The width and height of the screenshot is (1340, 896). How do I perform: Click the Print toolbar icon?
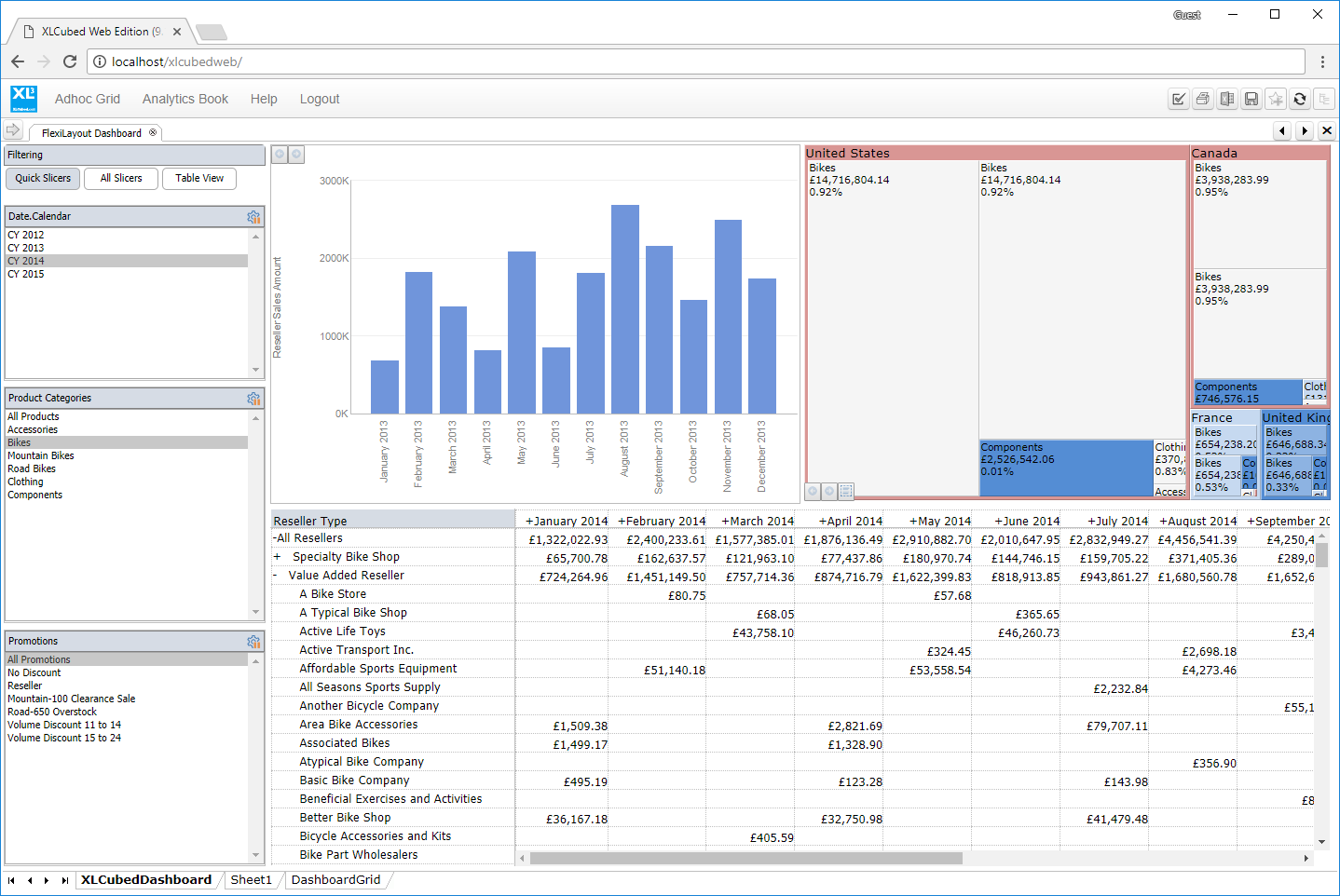pyautogui.click(x=1203, y=99)
